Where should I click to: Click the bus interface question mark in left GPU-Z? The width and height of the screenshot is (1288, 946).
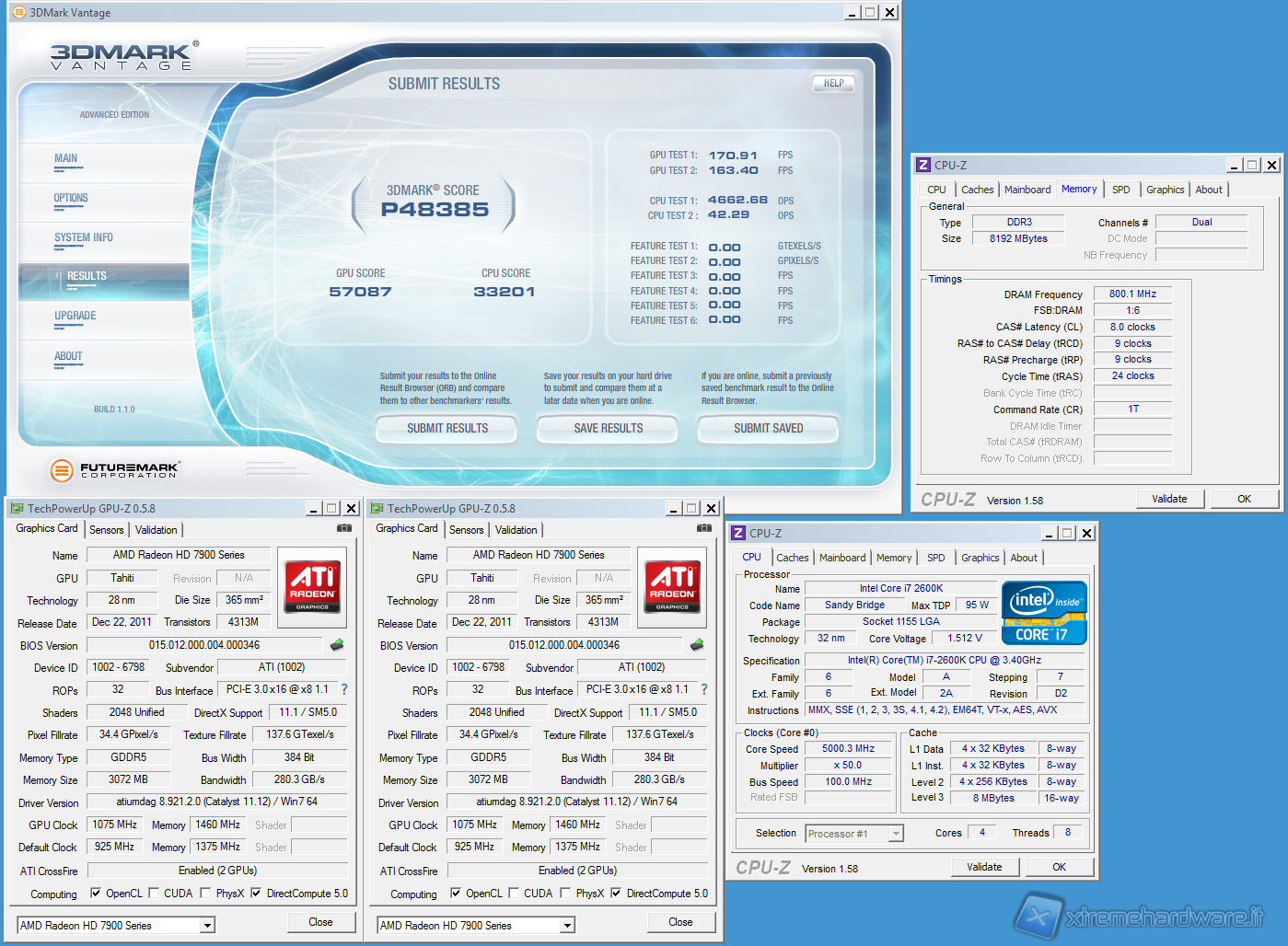coord(344,689)
